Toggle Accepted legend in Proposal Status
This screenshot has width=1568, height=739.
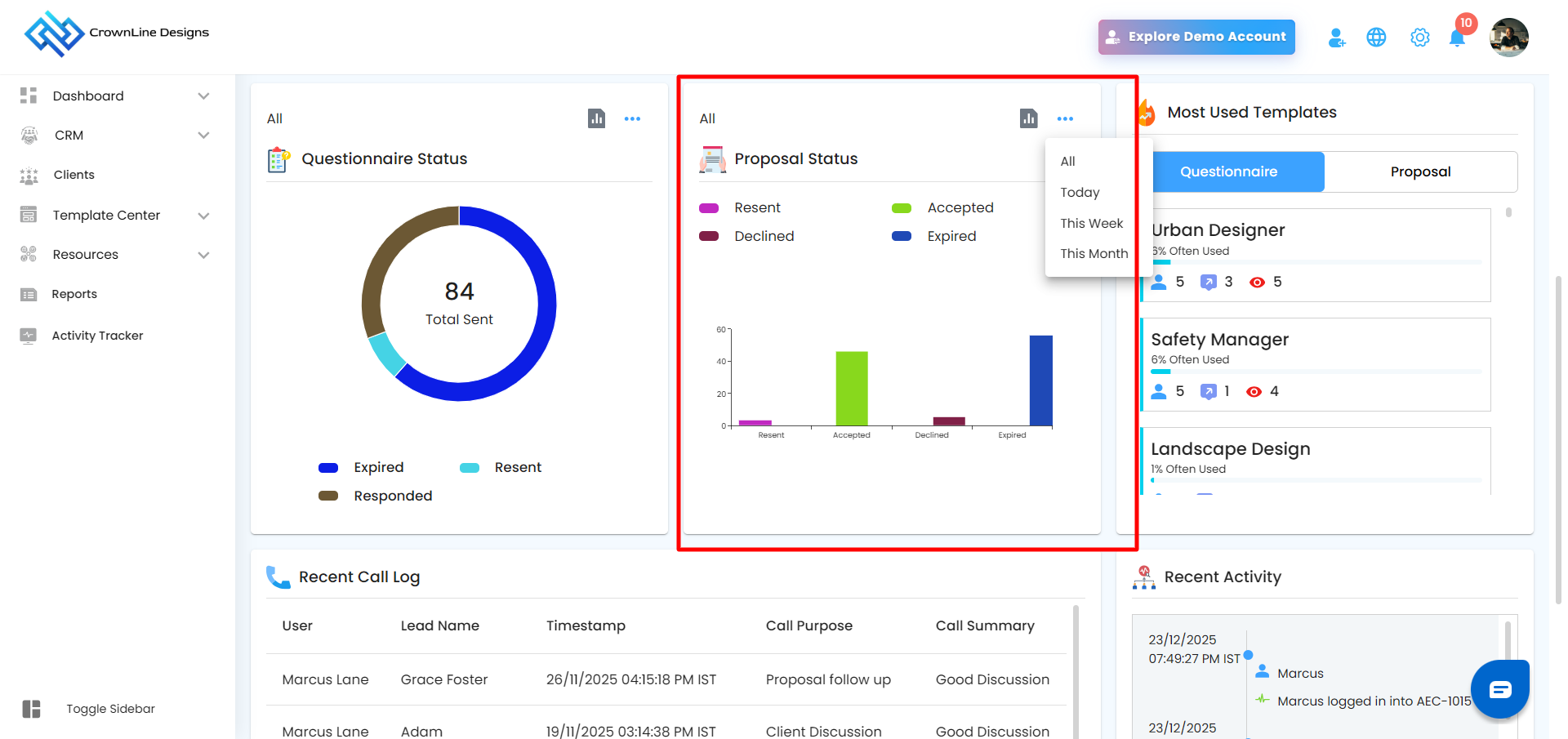coord(942,207)
